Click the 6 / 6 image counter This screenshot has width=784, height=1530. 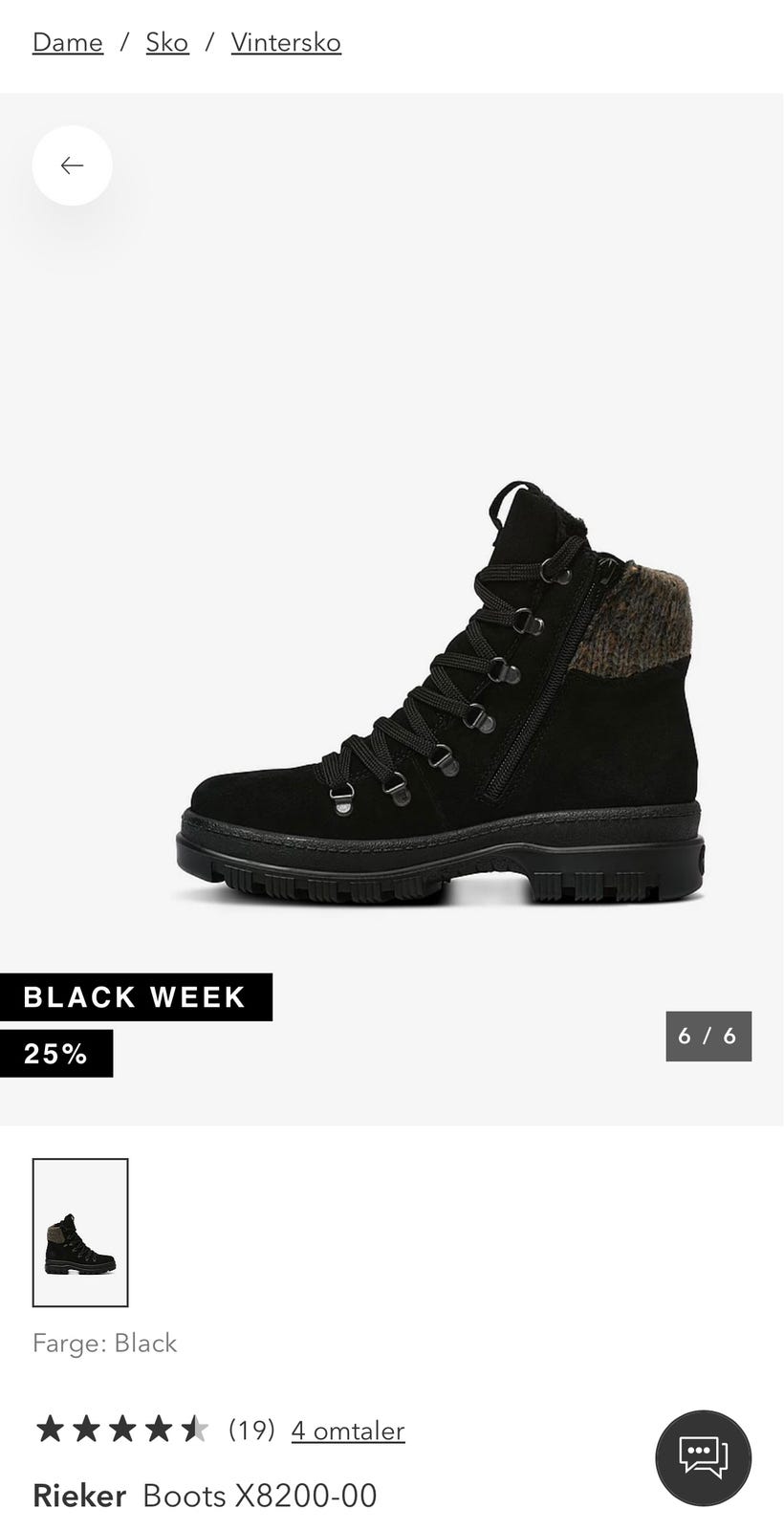click(x=708, y=1037)
